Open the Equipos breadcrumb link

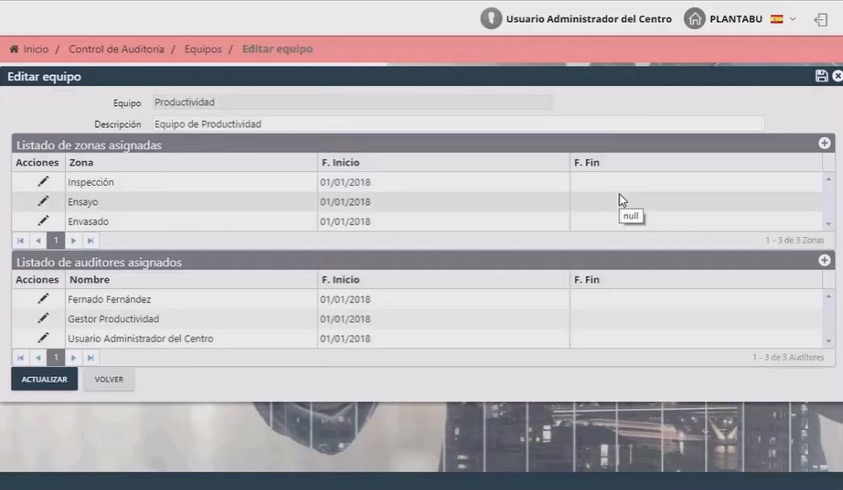203,49
